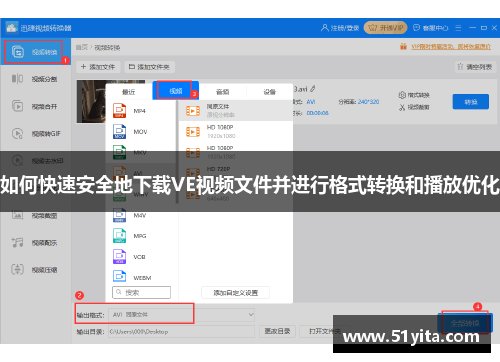The image size is (500, 362).
Task: Open the 客服中心 customer service
Action: [431, 28]
